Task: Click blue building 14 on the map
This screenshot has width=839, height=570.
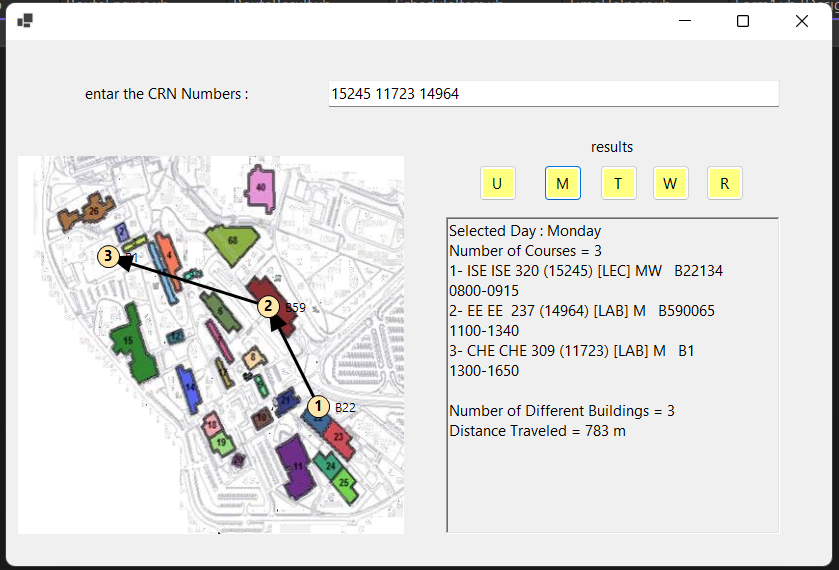Action: pyautogui.click(x=189, y=384)
